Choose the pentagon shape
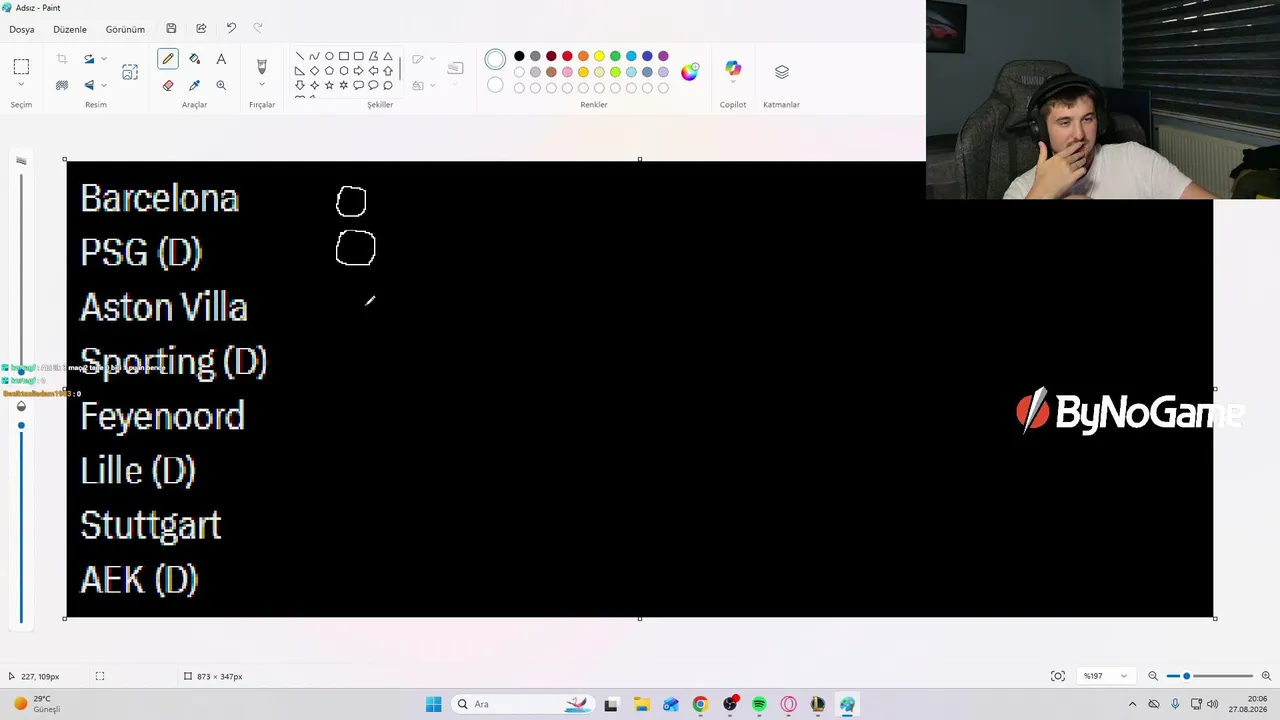This screenshot has height=720, width=1280. pyautogui.click(x=329, y=71)
